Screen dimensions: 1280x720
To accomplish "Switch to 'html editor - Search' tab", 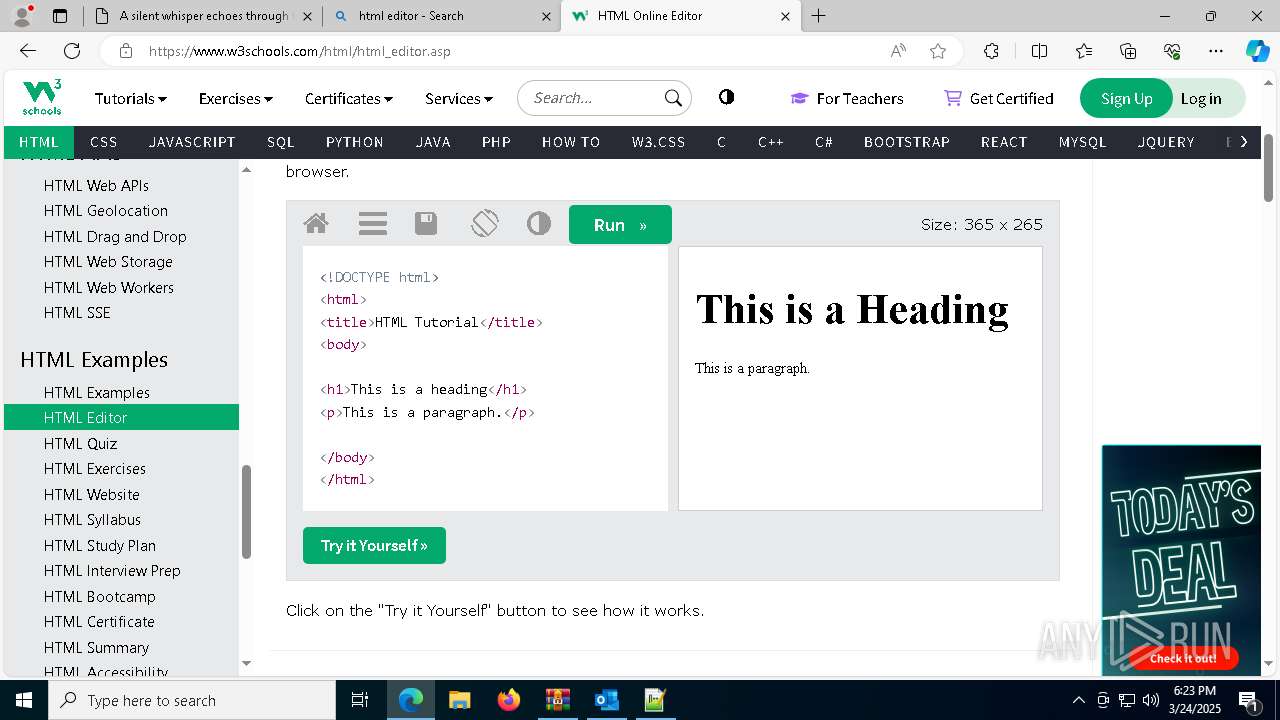I will point(442,16).
